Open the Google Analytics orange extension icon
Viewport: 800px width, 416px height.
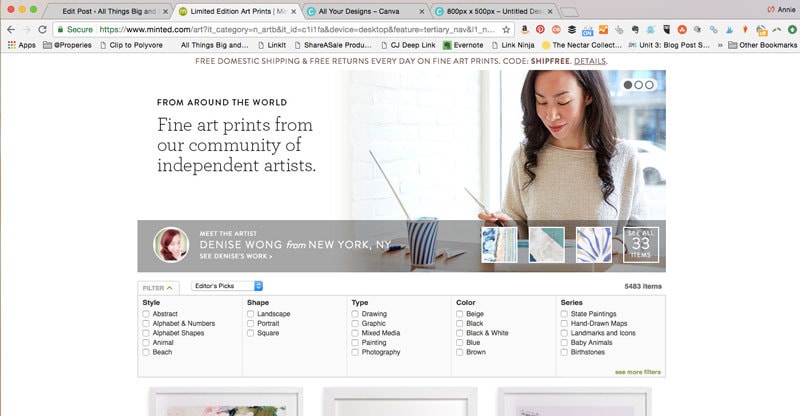click(x=603, y=30)
